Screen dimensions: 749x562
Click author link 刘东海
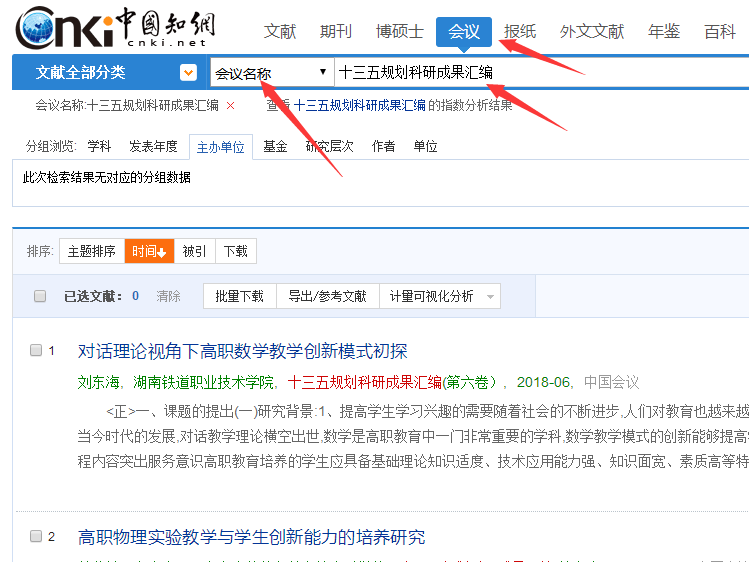tap(99, 382)
